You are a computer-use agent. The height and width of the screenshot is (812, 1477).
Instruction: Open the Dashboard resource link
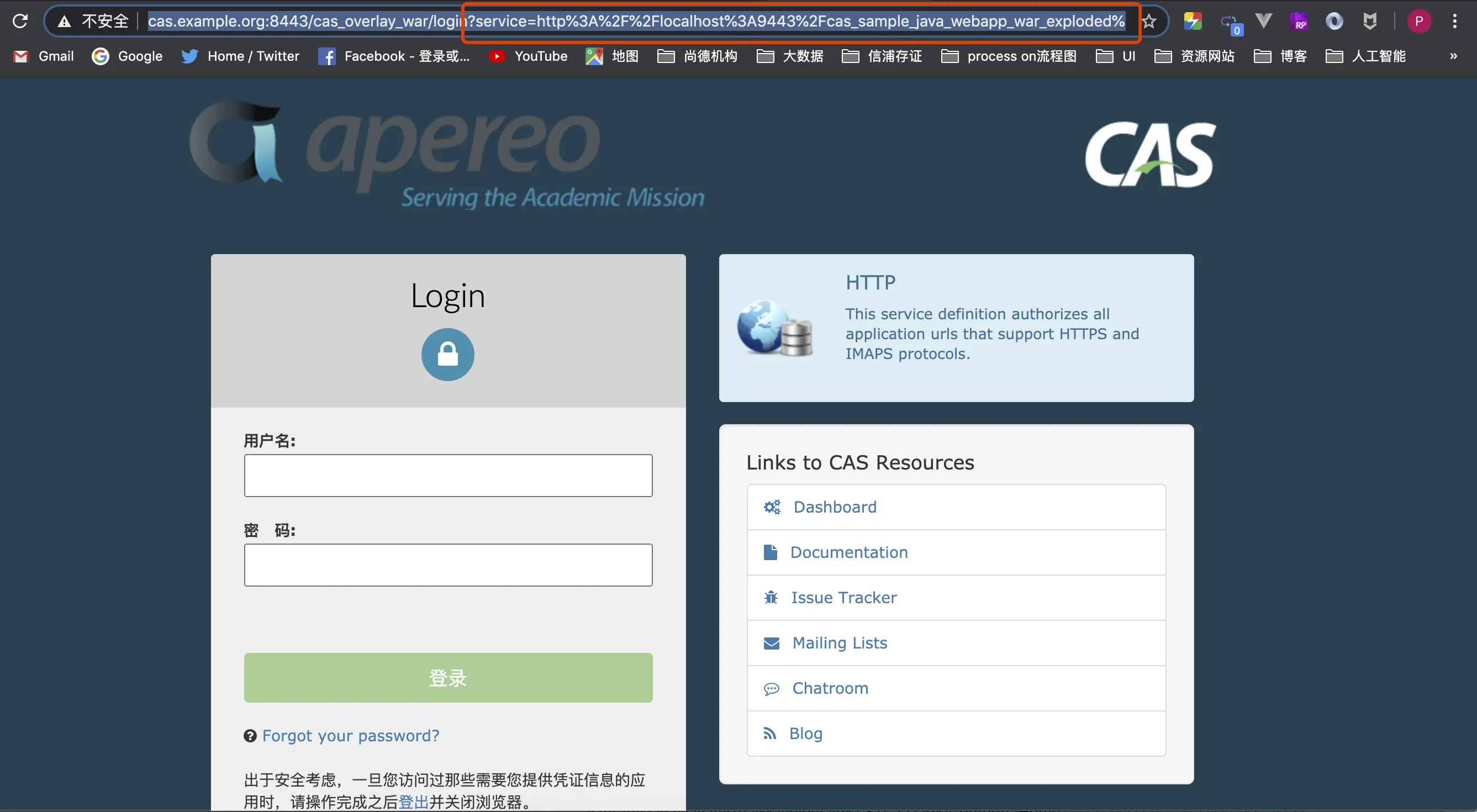[835, 507]
